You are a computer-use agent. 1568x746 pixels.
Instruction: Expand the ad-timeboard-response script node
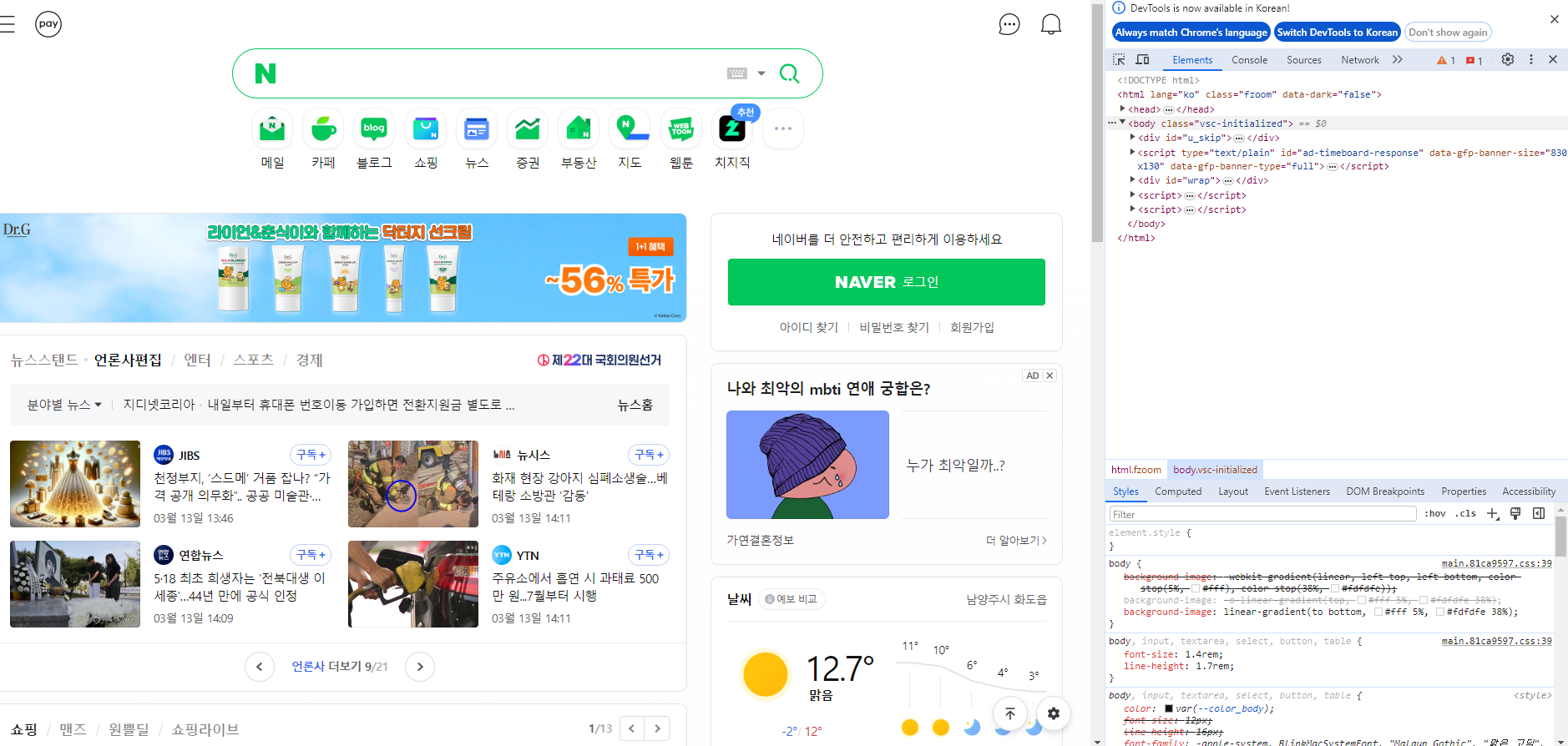click(1133, 153)
